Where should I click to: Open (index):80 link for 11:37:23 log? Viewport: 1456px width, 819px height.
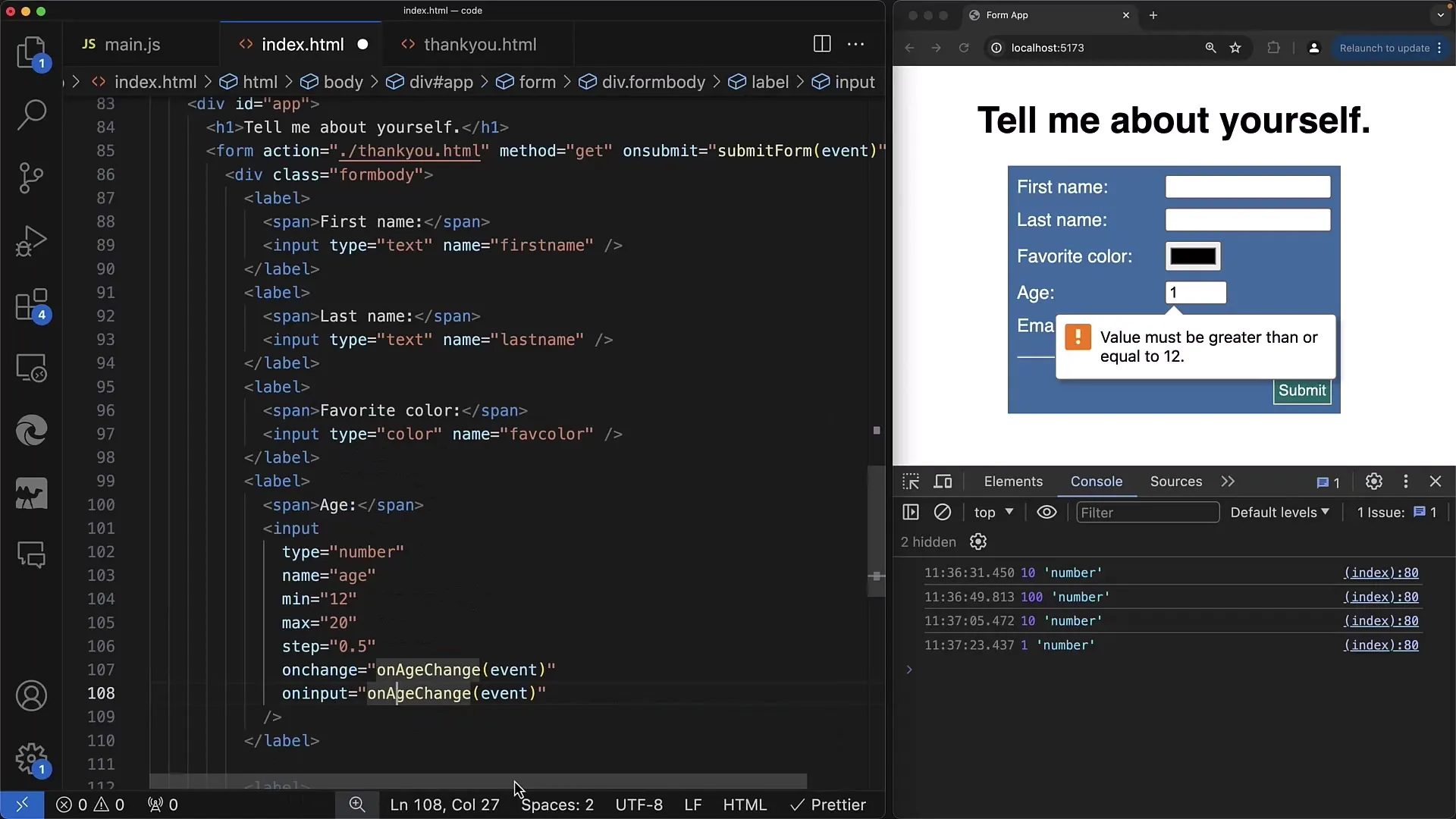coord(1381,645)
